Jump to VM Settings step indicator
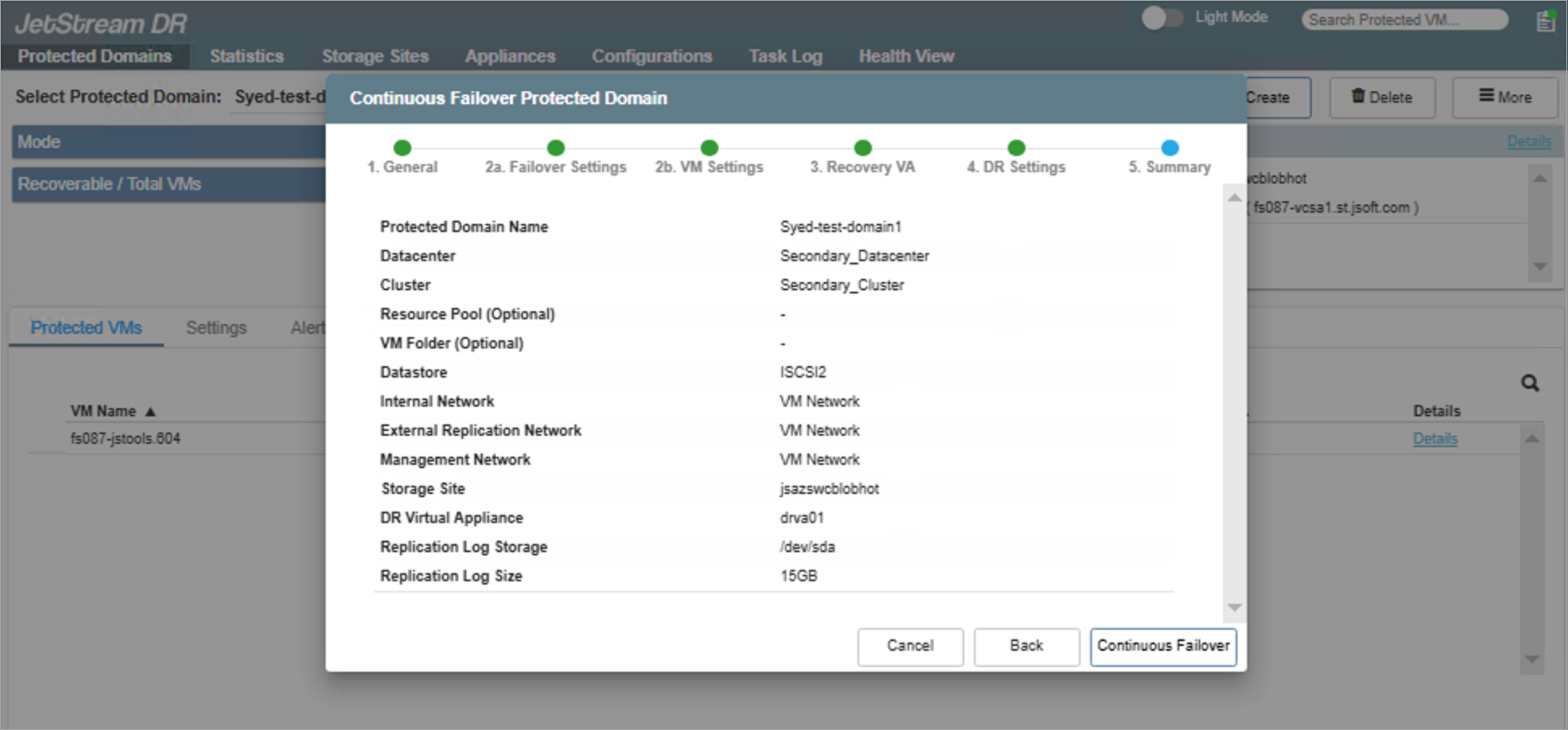1568x730 pixels. click(x=709, y=148)
